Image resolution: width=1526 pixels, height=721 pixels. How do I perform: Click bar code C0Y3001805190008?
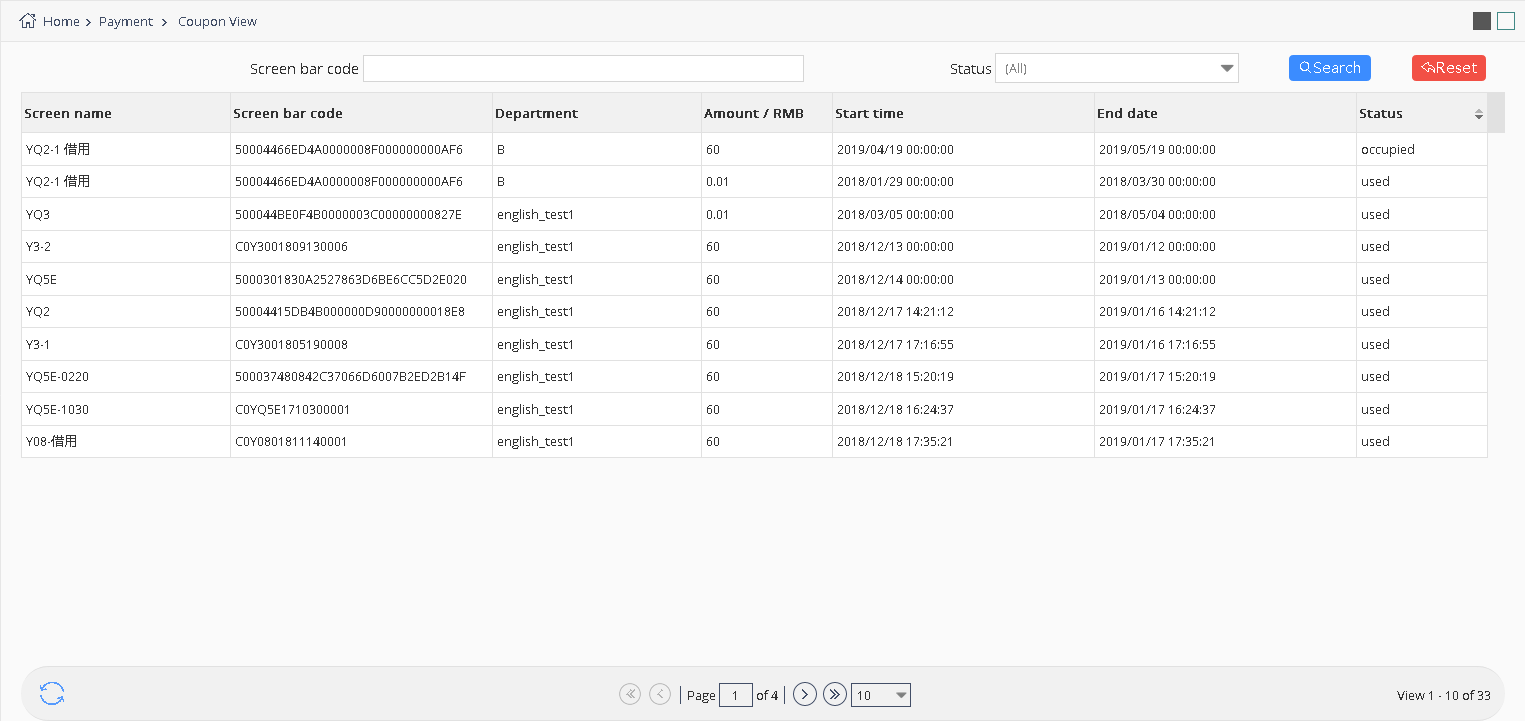point(292,345)
